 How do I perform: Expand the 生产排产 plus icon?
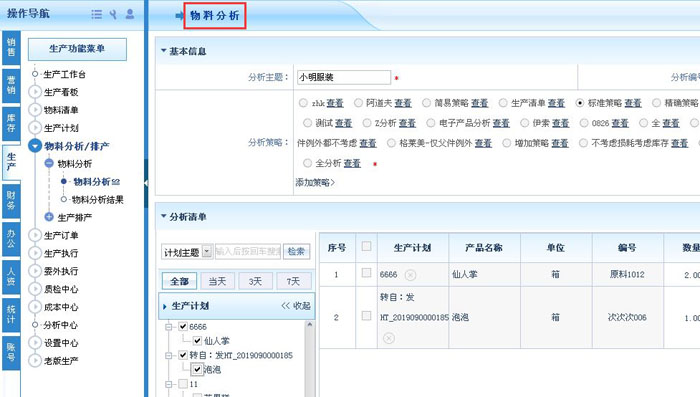click(x=49, y=217)
